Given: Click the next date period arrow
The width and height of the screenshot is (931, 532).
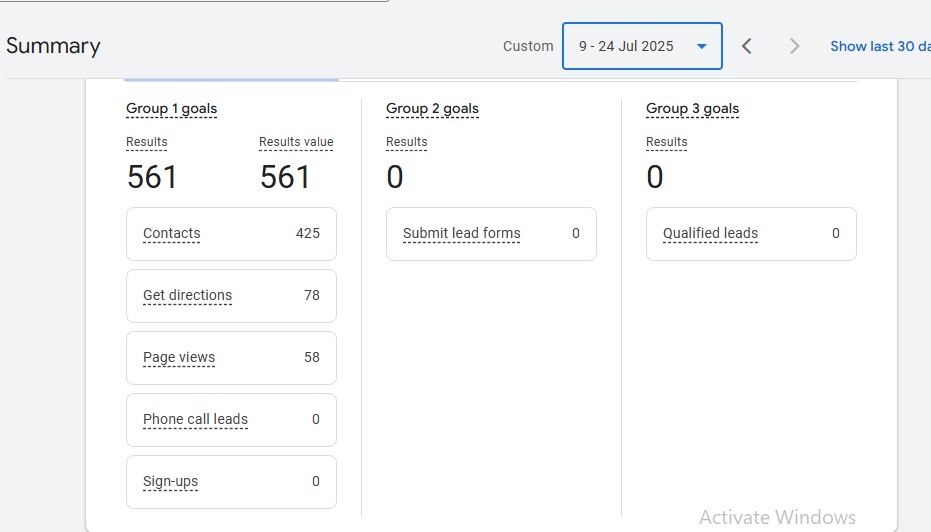Looking at the screenshot, I should pos(794,46).
